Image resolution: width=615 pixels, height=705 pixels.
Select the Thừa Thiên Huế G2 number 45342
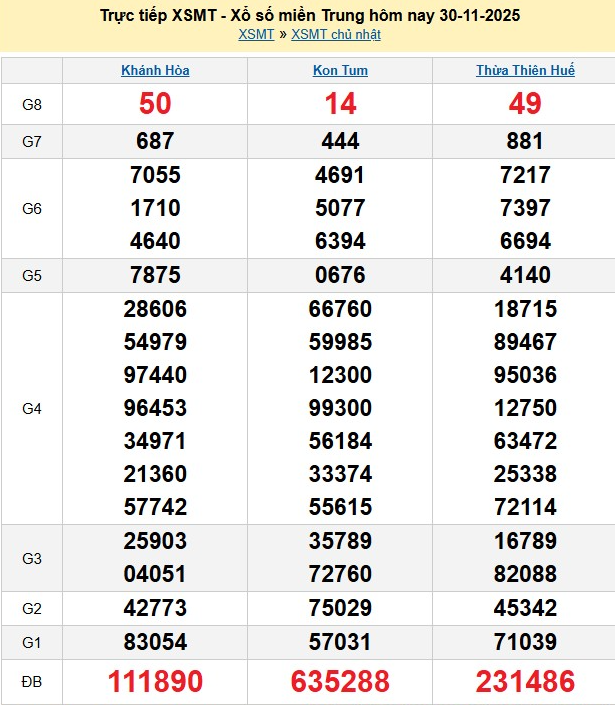525,608
